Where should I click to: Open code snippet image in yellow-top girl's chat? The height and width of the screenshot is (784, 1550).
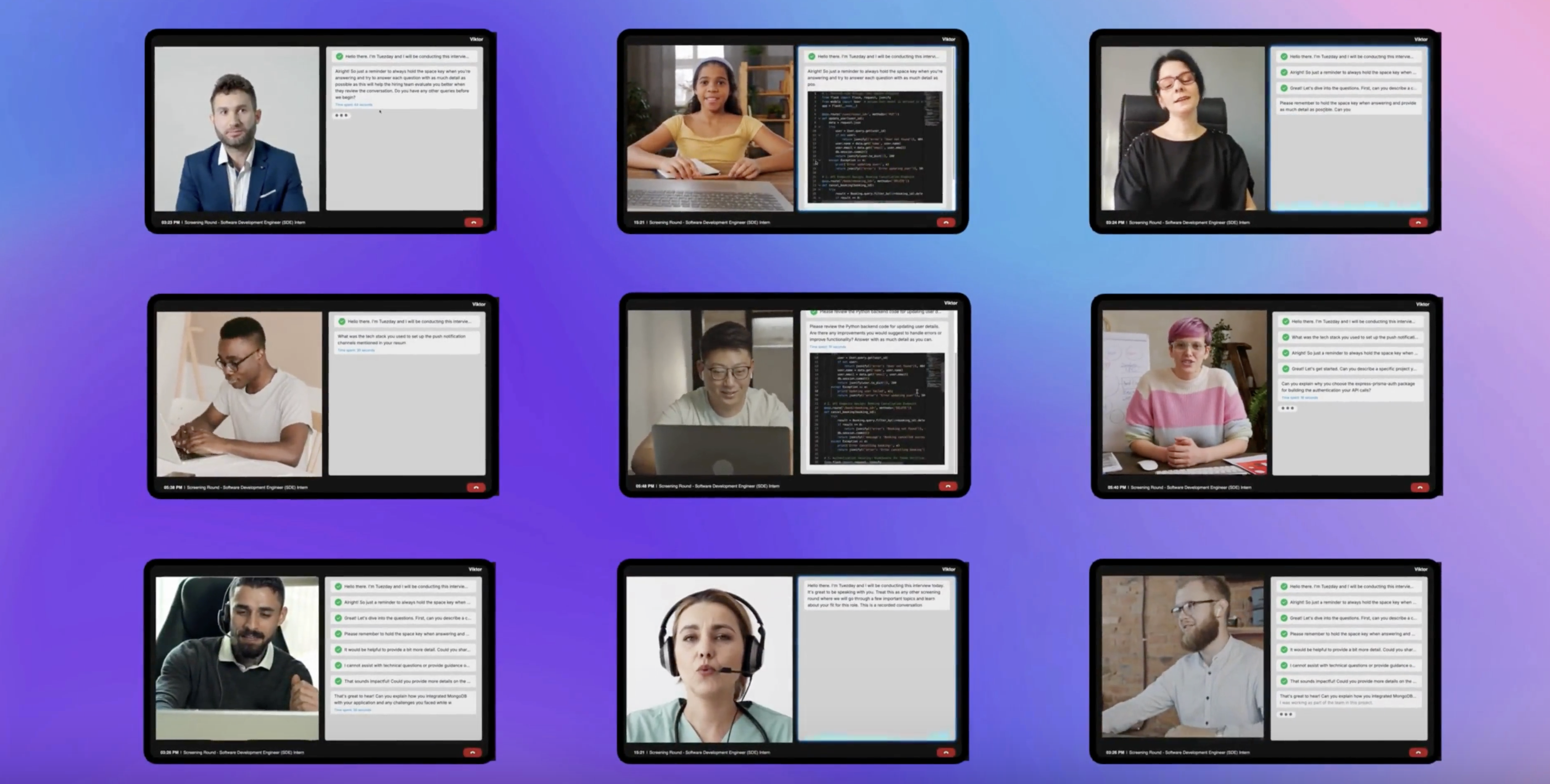(874, 147)
